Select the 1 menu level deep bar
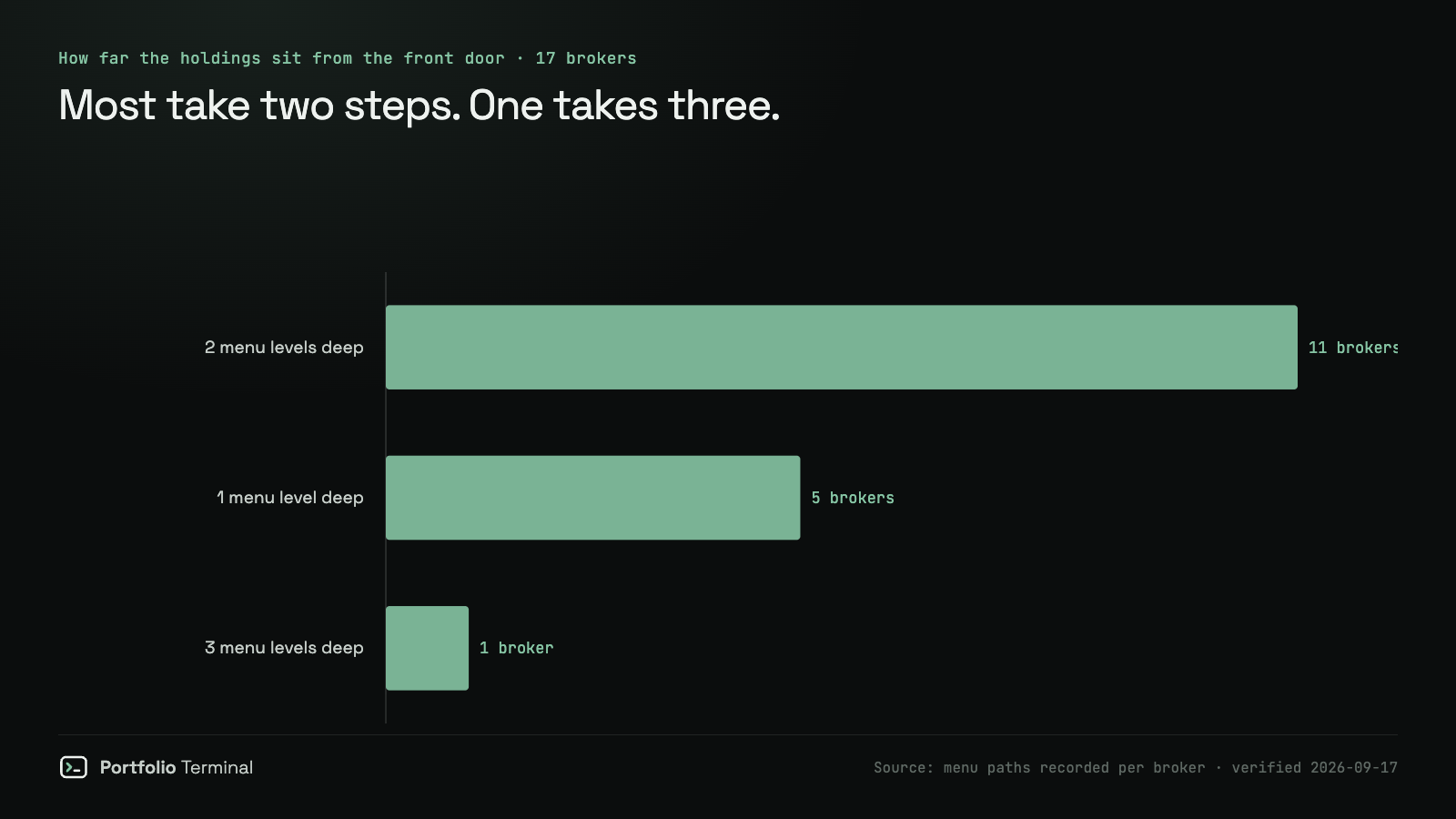 point(593,498)
